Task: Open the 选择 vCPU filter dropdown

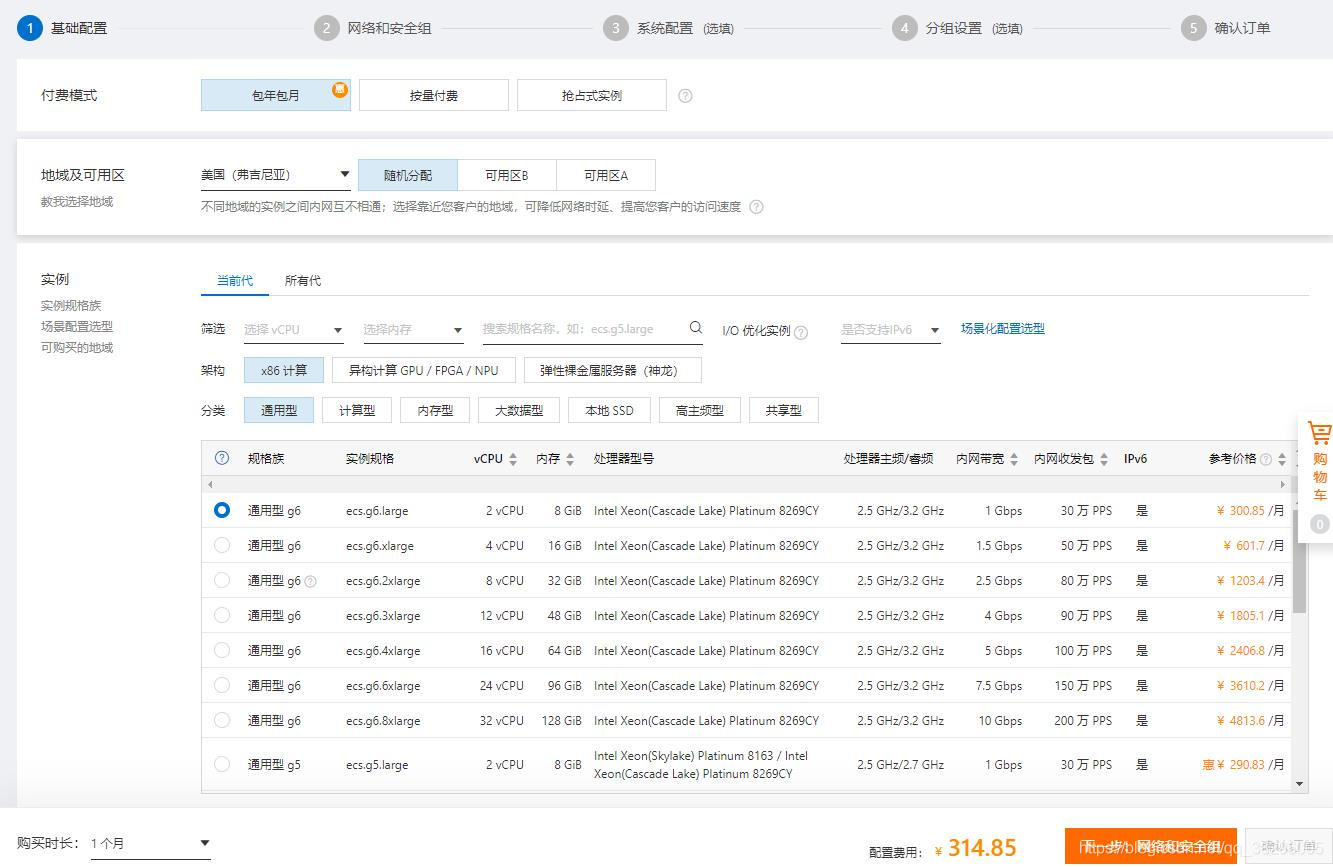Action: [x=293, y=330]
